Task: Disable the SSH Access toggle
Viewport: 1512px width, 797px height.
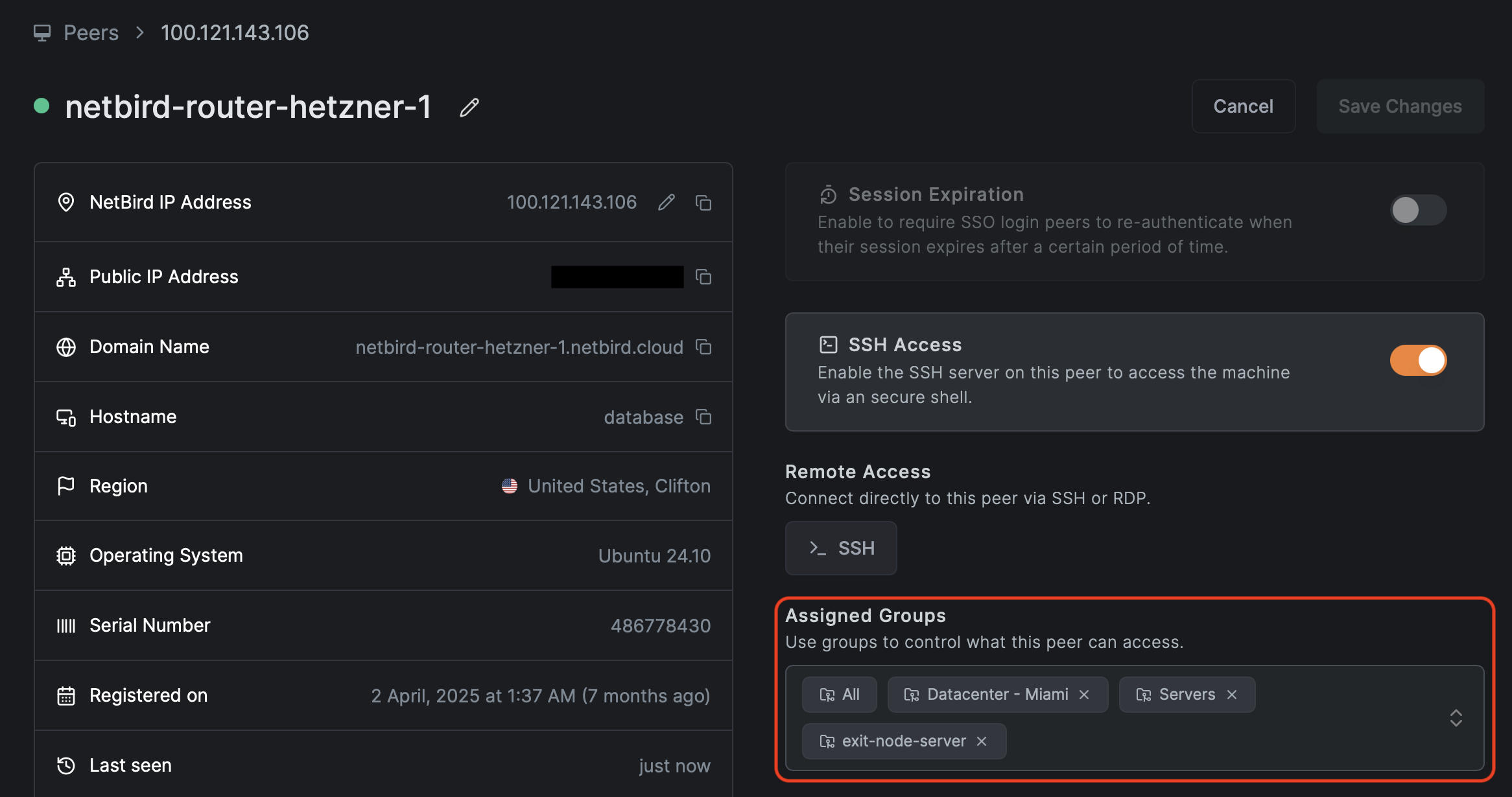Action: click(1417, 360)
